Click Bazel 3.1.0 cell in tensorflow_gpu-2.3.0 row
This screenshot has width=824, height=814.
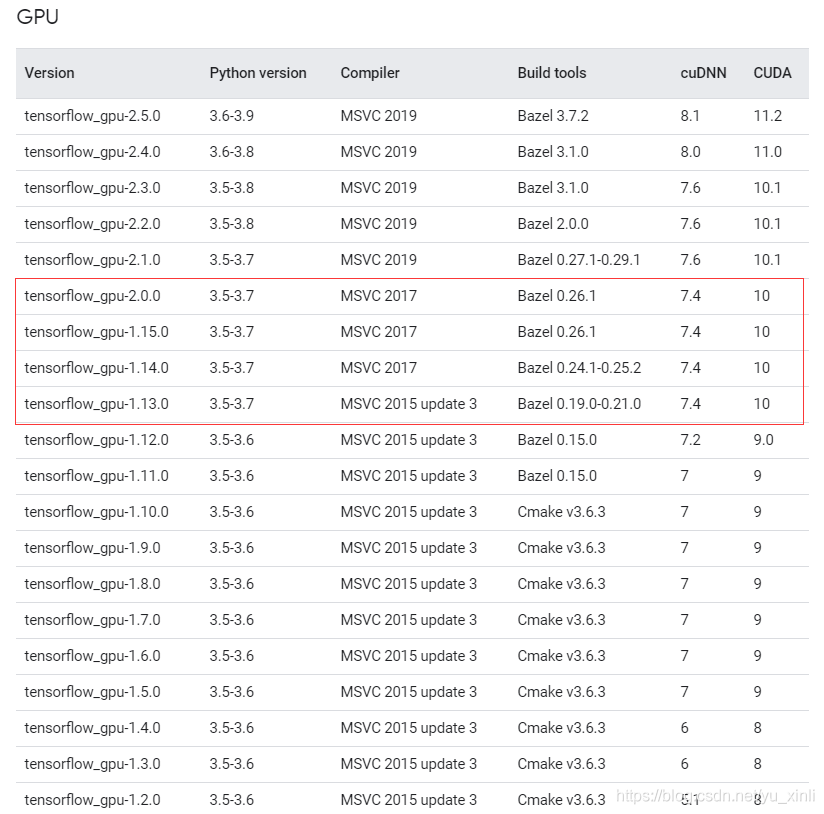[x=553, y=188]
